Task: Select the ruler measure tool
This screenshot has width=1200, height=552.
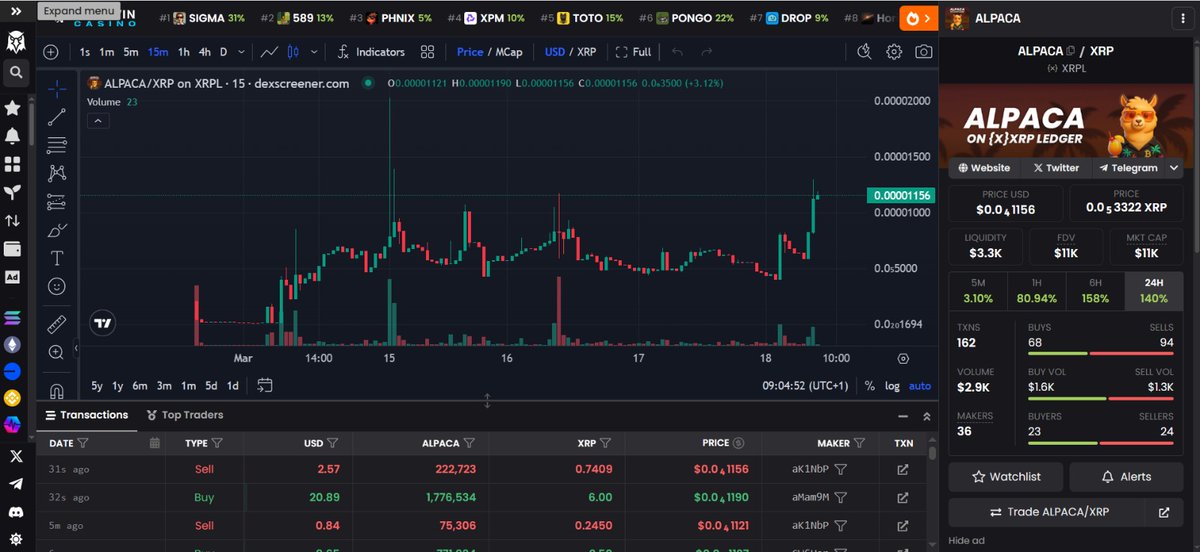Action: [x=57, y=324]
